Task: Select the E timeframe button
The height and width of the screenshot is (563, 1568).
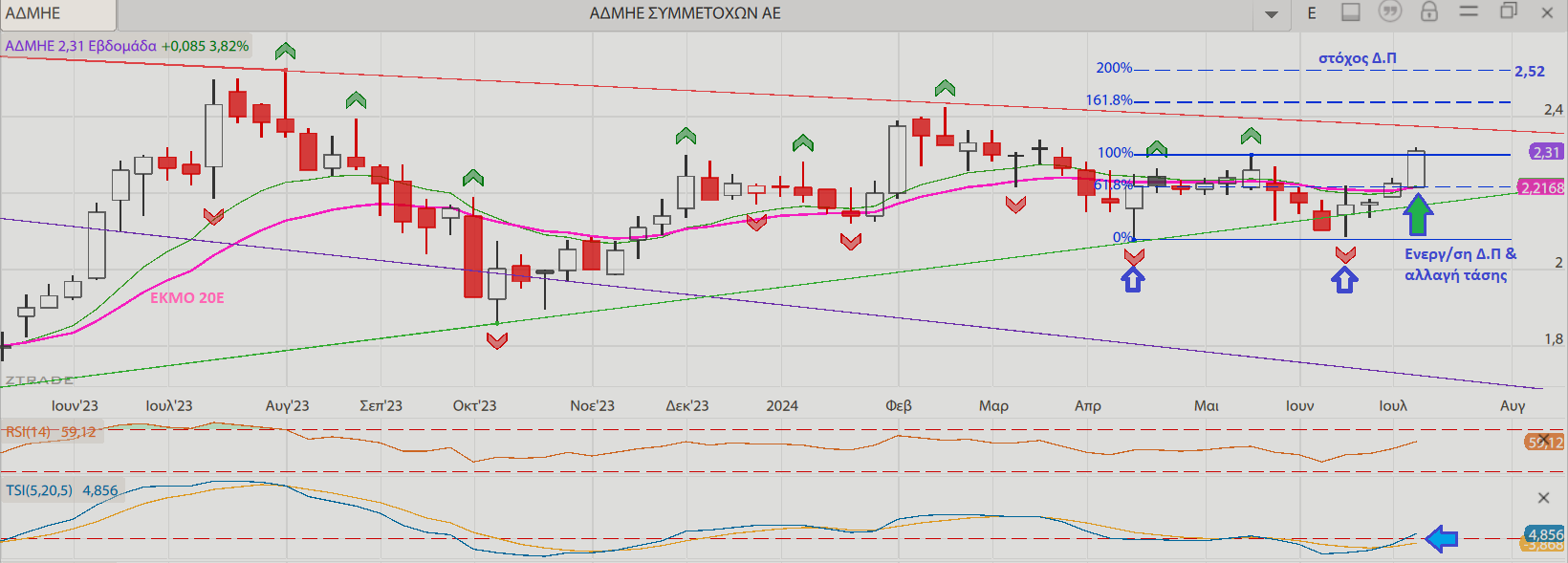Action: [1312, 13]
